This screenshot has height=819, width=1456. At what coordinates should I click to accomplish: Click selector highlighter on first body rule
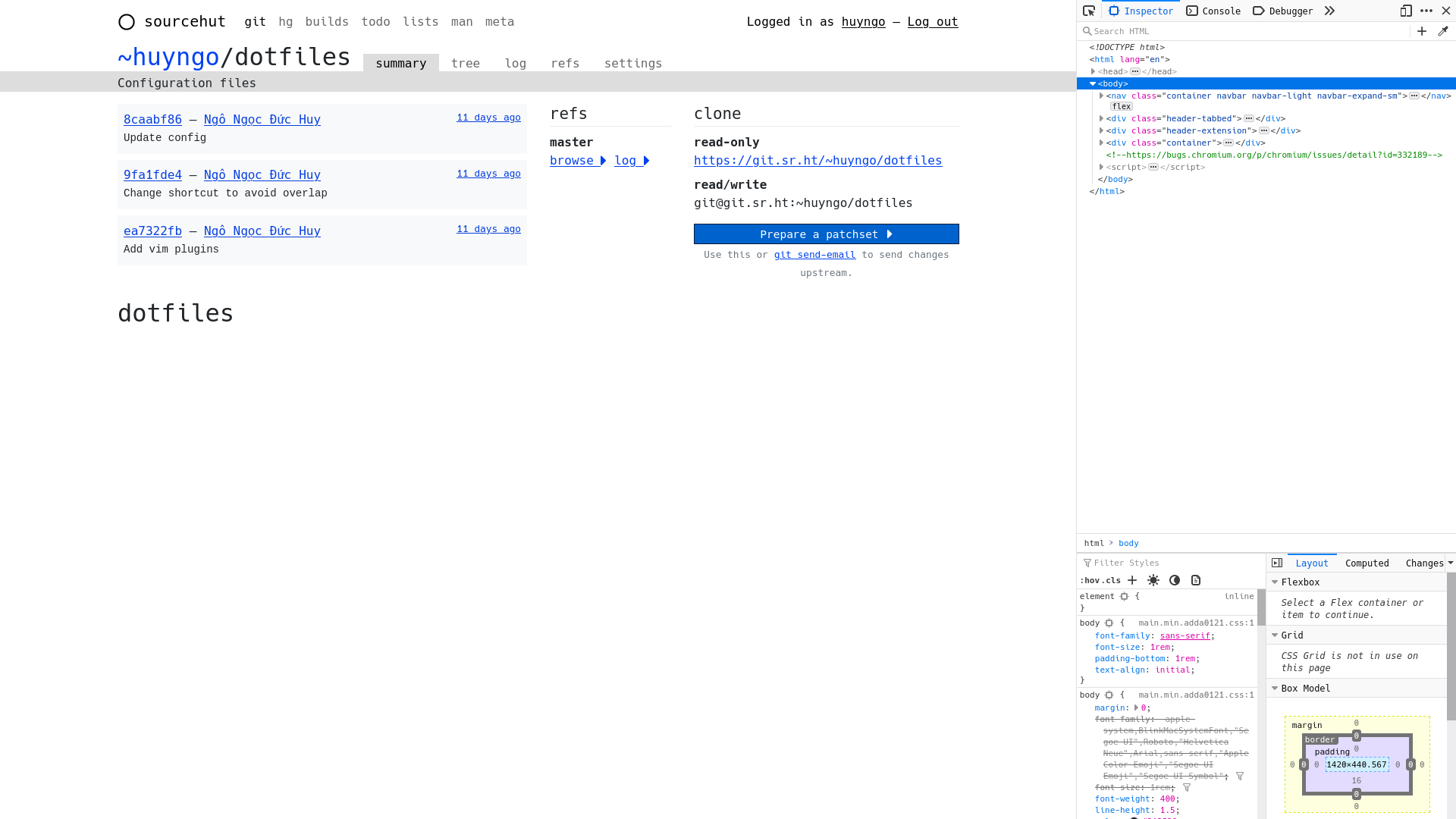tap(1109, 623)
